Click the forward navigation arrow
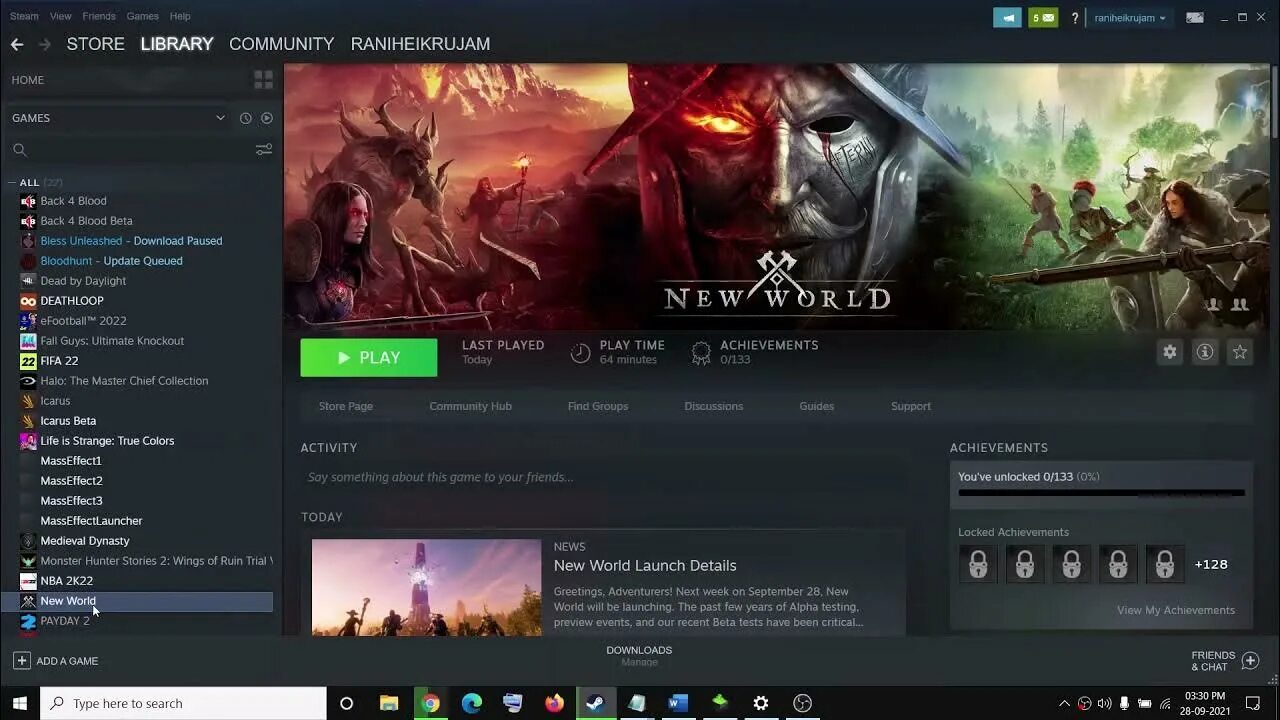Image resolution: width=1280 pixels, height=720 pixels. pos(44,44)
